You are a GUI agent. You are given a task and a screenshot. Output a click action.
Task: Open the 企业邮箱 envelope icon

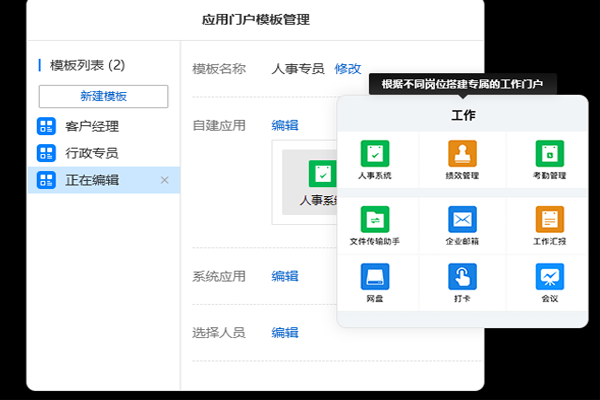tap(462, 219)
